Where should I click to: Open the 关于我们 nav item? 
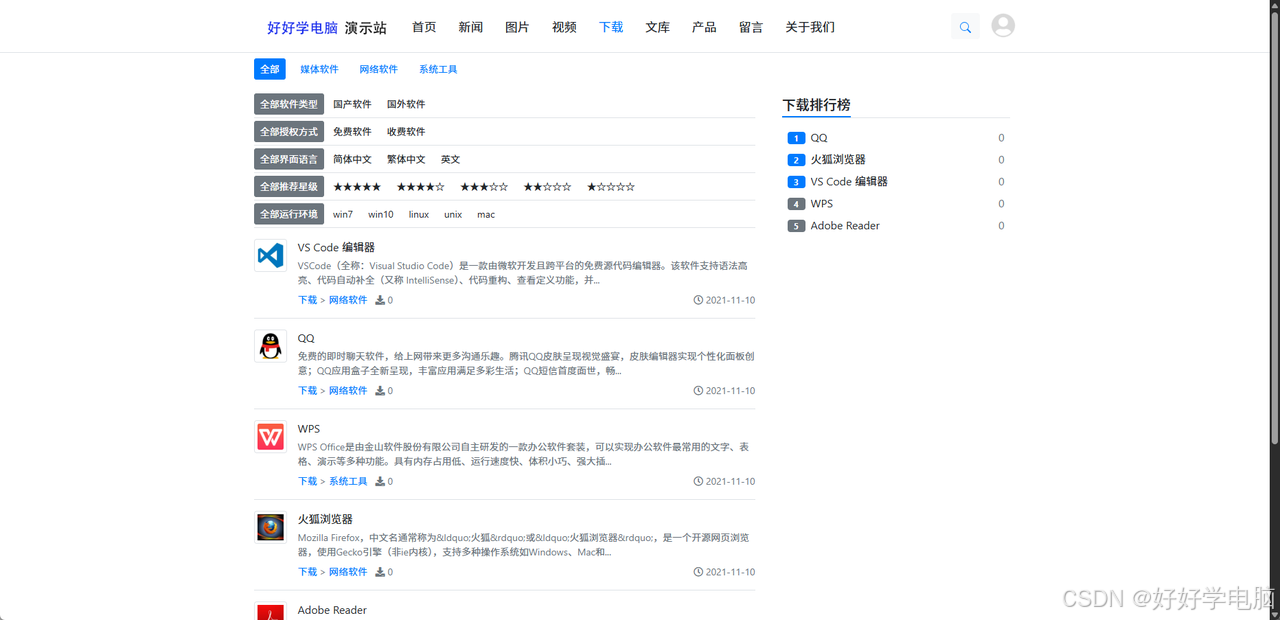click(810, 27)
